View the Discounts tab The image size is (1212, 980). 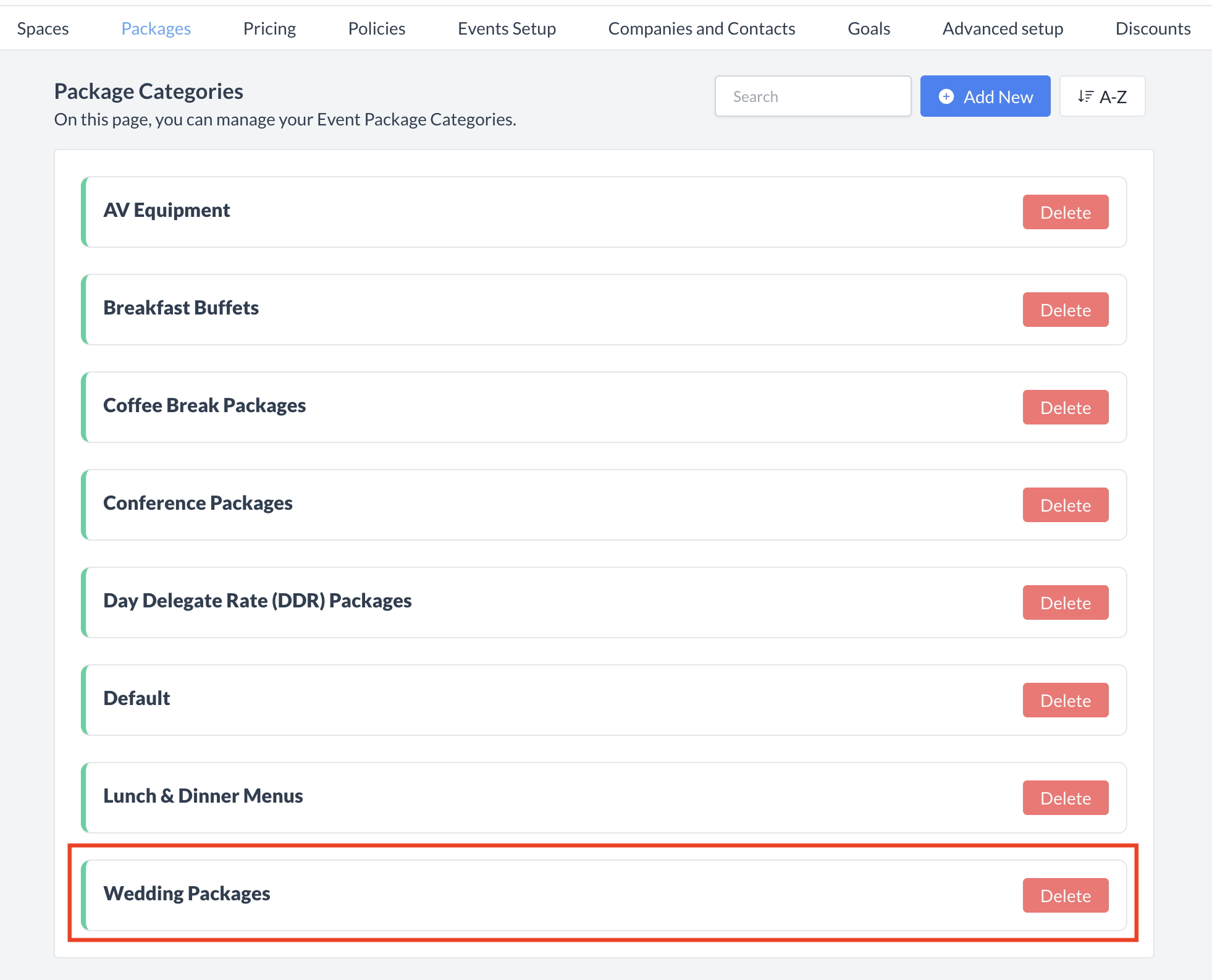coord(1153,28)
